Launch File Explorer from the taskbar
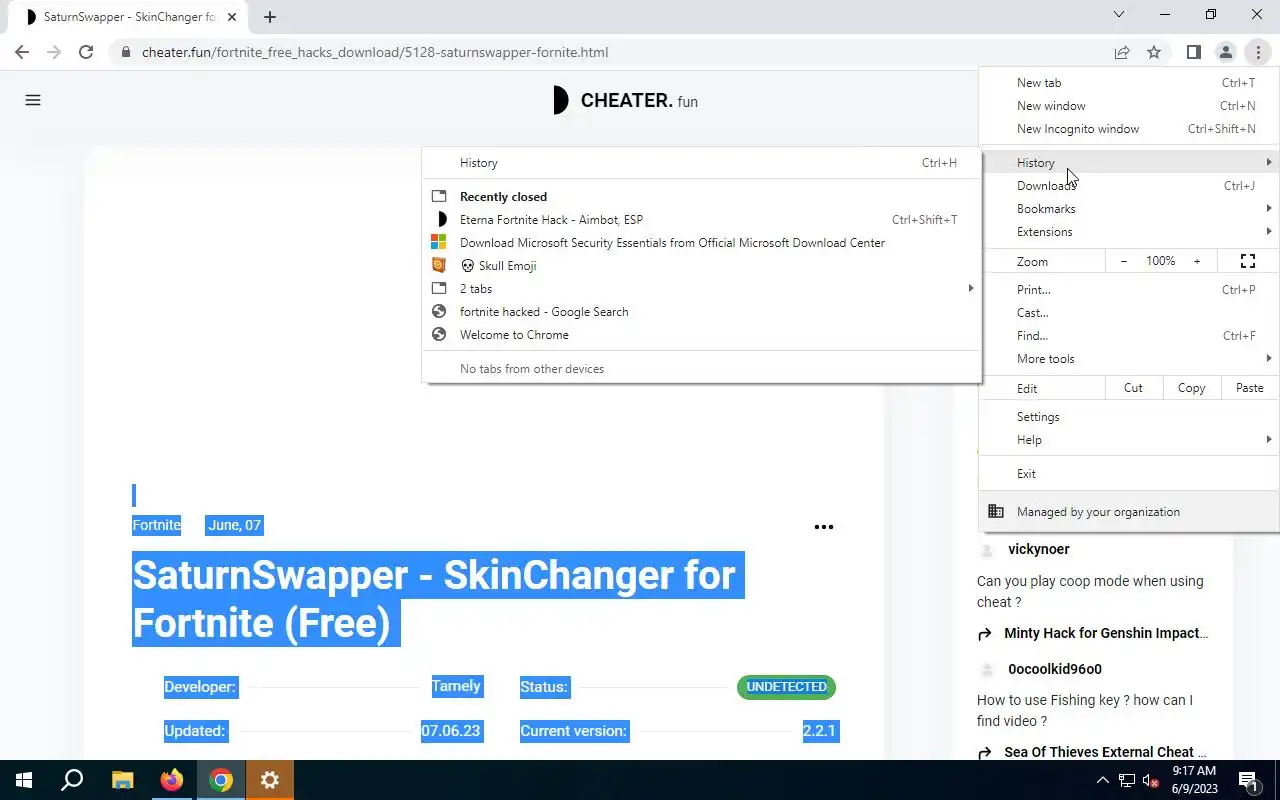The width and height of the screenshot is (1280, 800). click(x=122, y=780)
